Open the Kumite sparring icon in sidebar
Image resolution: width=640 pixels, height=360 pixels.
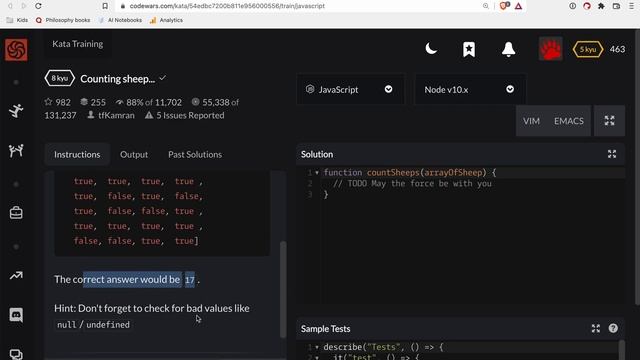16,151
